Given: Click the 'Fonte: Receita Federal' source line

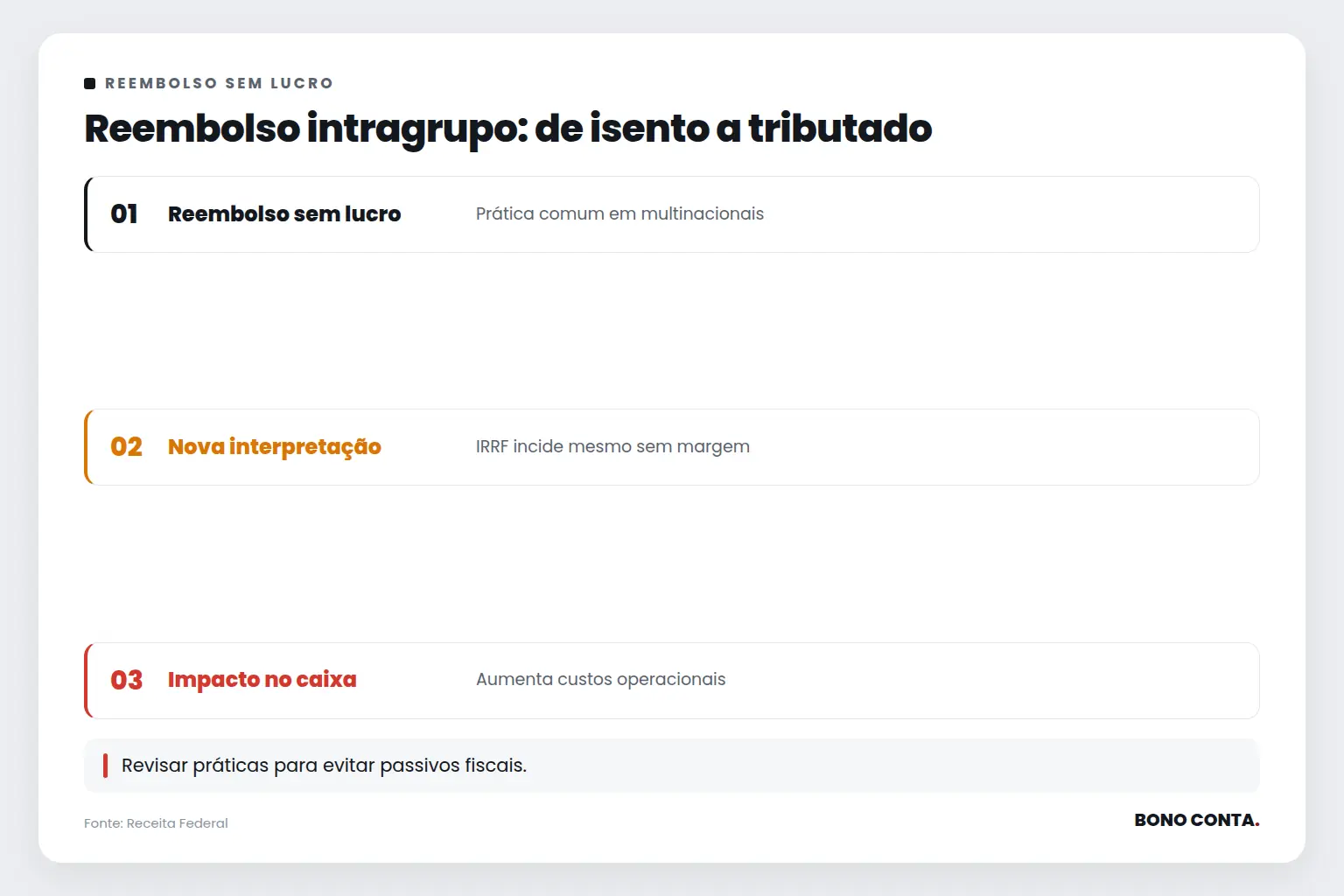Looking at the screenshot, I should pyautogui.click(x=156, y=823).
